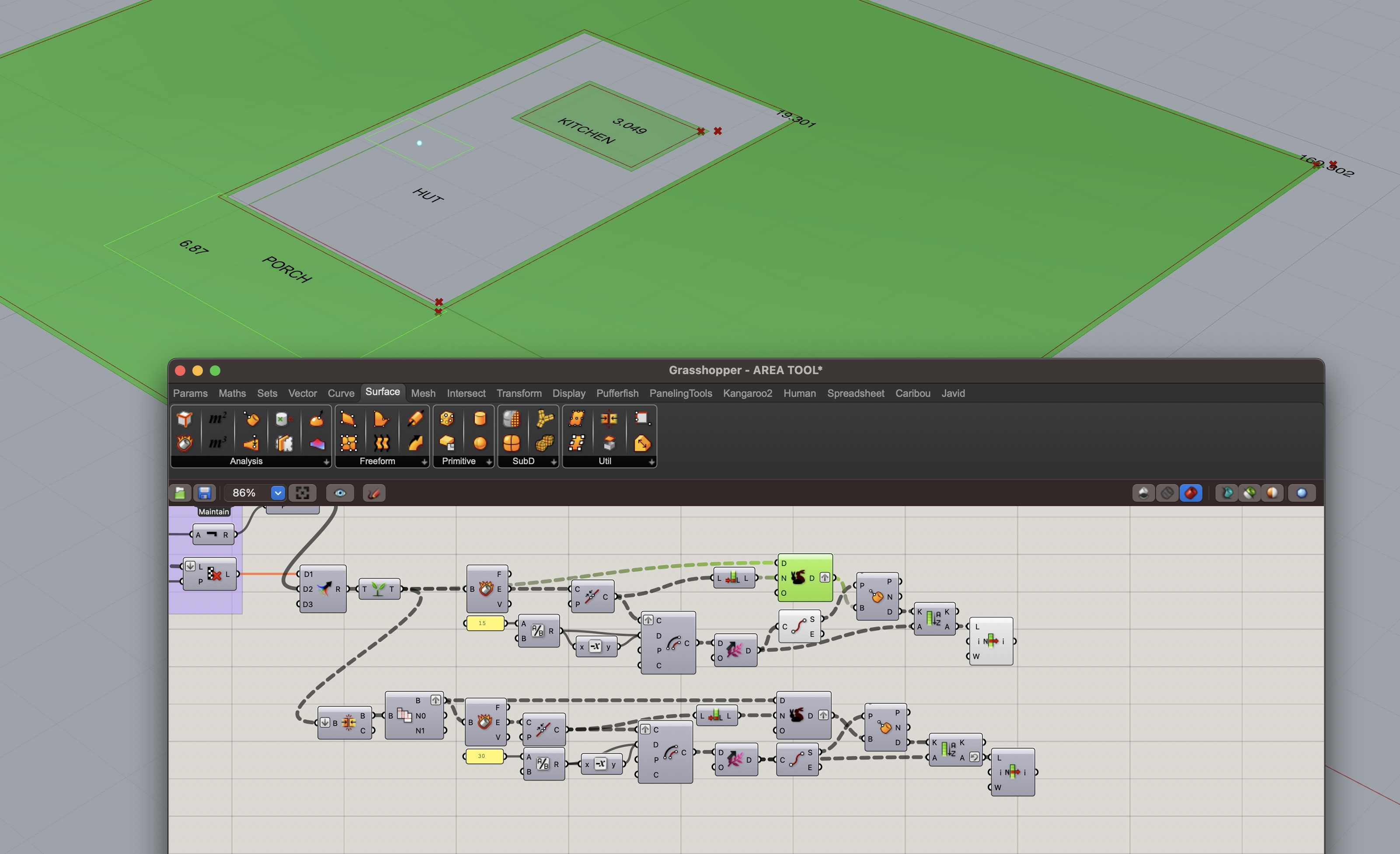
Task: Select the SubD from Mesh half-meshed icon
Action: [512, 419]
